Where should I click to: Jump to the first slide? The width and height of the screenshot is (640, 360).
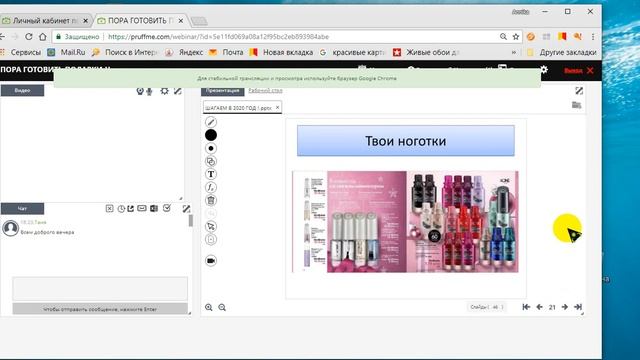tap(526, 307)
